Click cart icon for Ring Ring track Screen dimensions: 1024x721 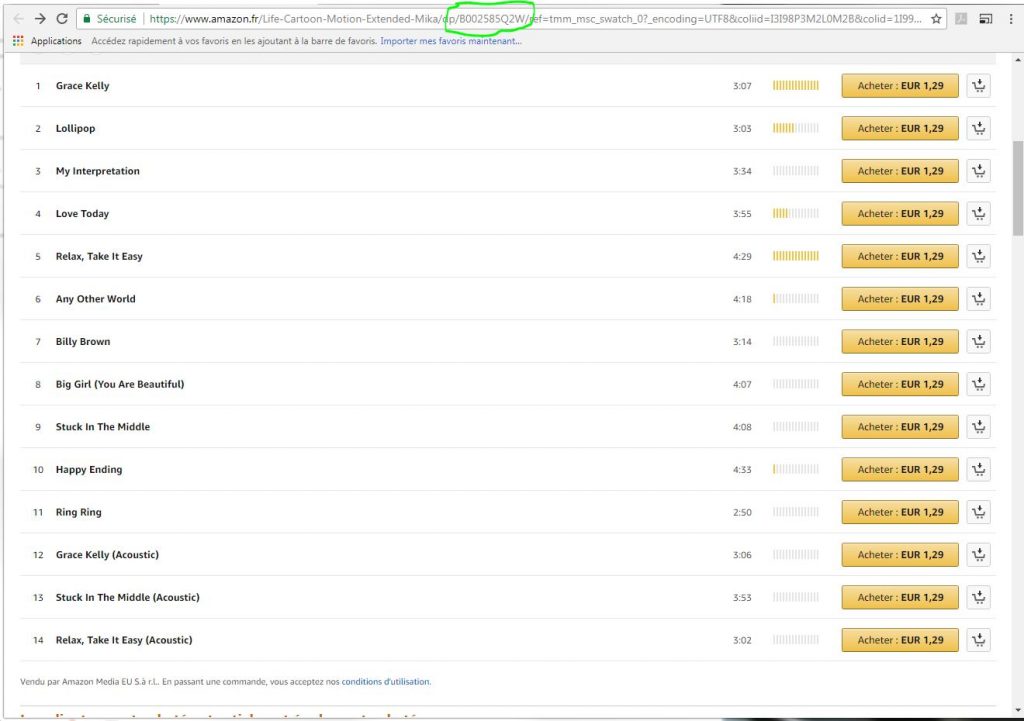click(x=978, y=513)
